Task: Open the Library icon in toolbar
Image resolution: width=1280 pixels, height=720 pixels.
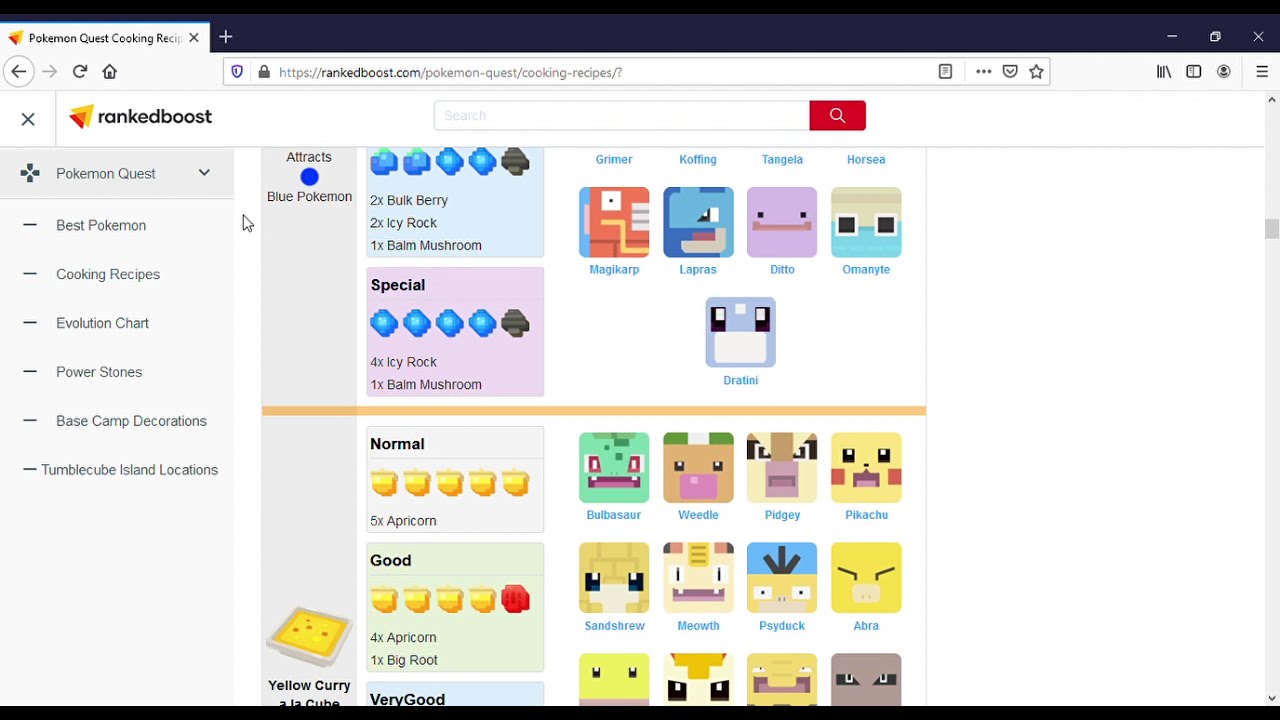Action: [x=1164, y=72]
